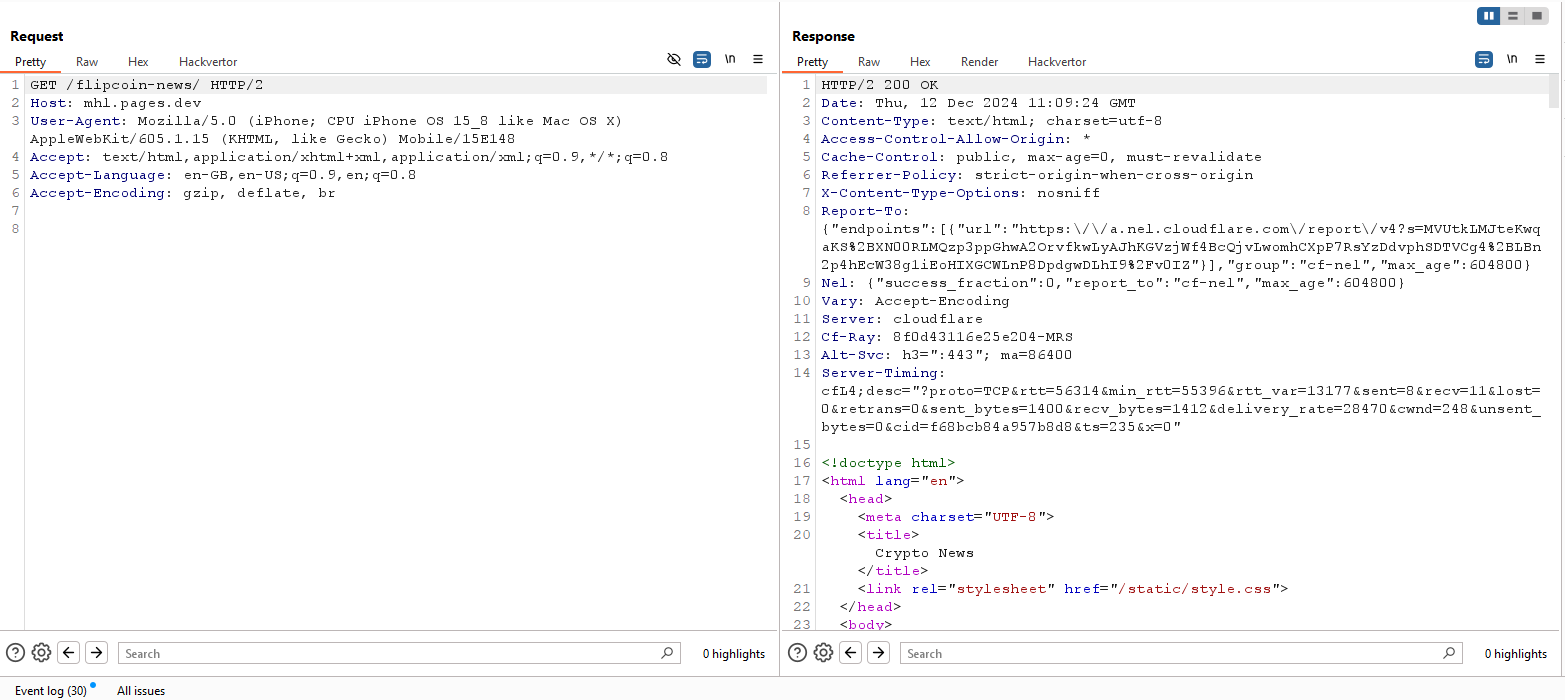Focus the Request panel search field

pos(390,653)
